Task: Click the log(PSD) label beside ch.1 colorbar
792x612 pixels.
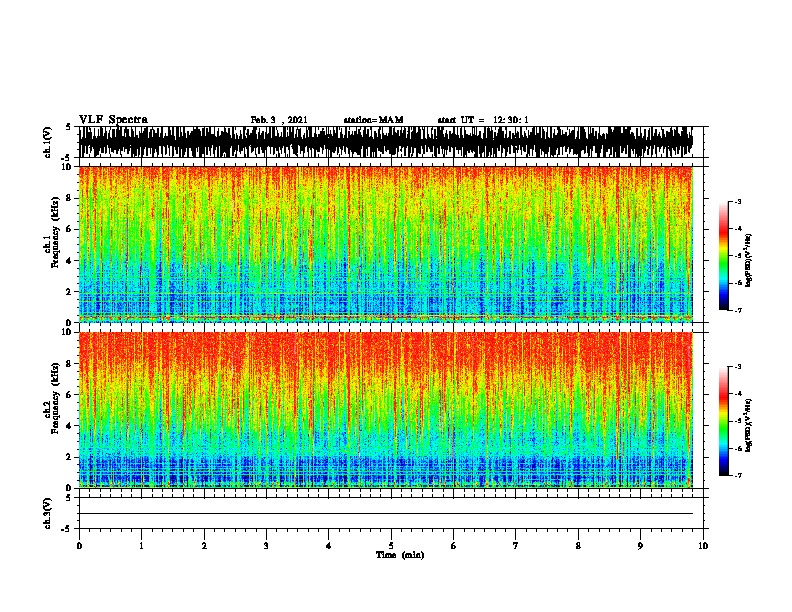Action: [748, 261]
